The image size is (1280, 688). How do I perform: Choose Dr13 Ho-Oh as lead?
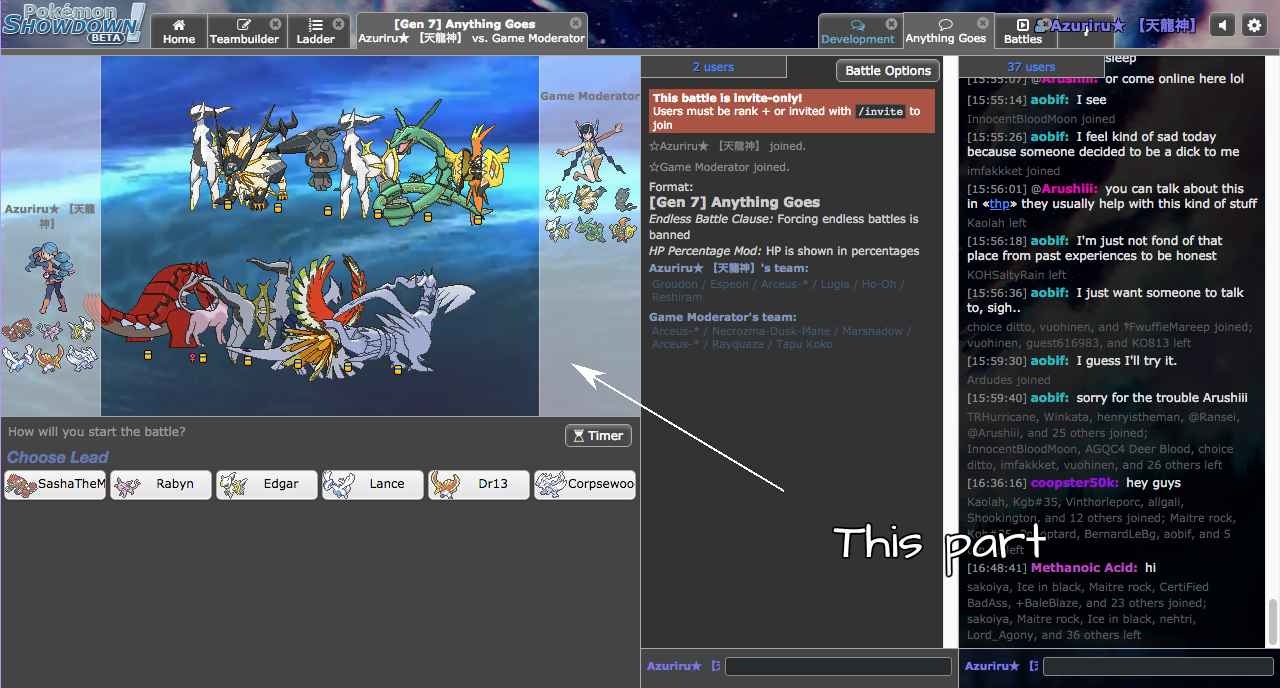coord(479,485)
